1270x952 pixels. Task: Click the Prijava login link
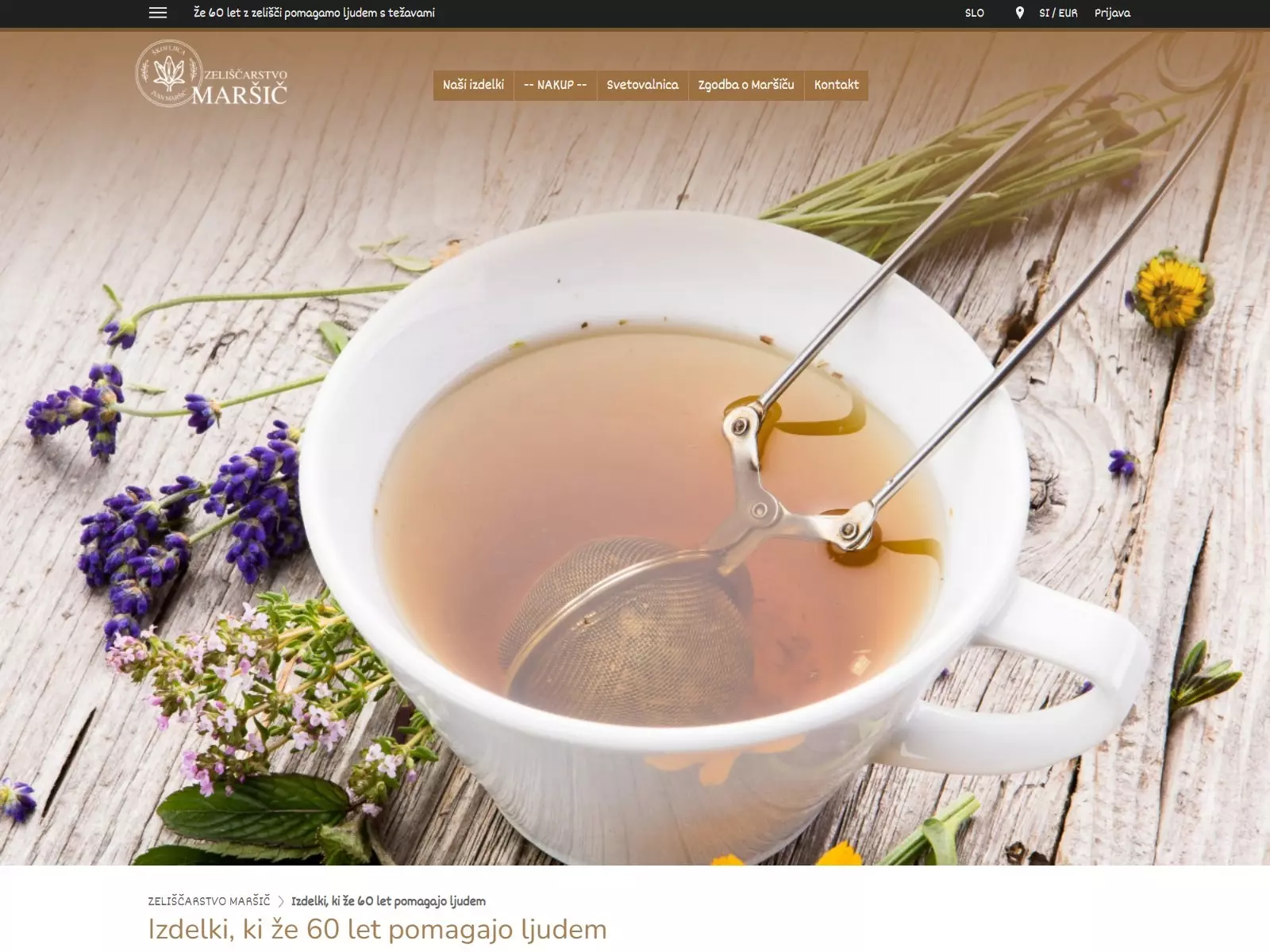click(x=1112, y=13)
